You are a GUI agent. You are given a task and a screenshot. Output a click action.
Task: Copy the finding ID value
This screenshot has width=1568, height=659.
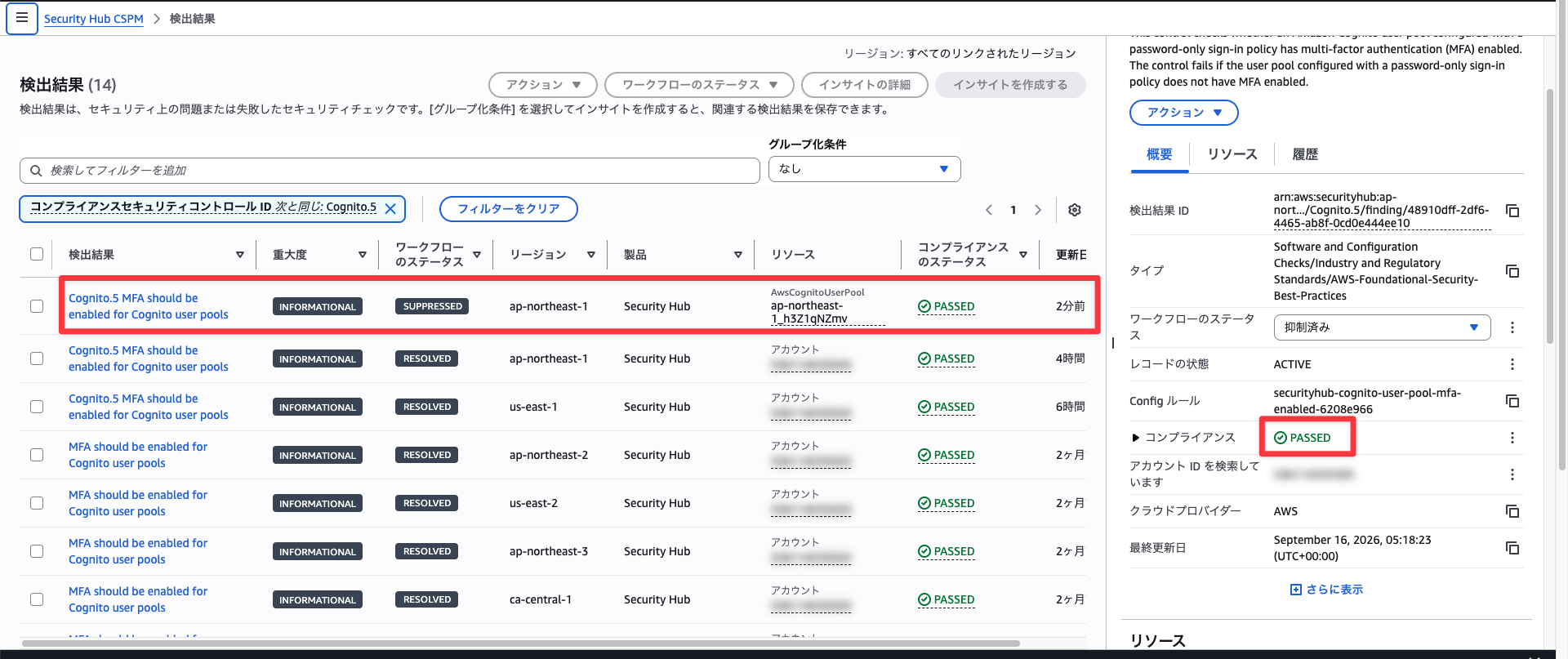[x=1512, y=211]
